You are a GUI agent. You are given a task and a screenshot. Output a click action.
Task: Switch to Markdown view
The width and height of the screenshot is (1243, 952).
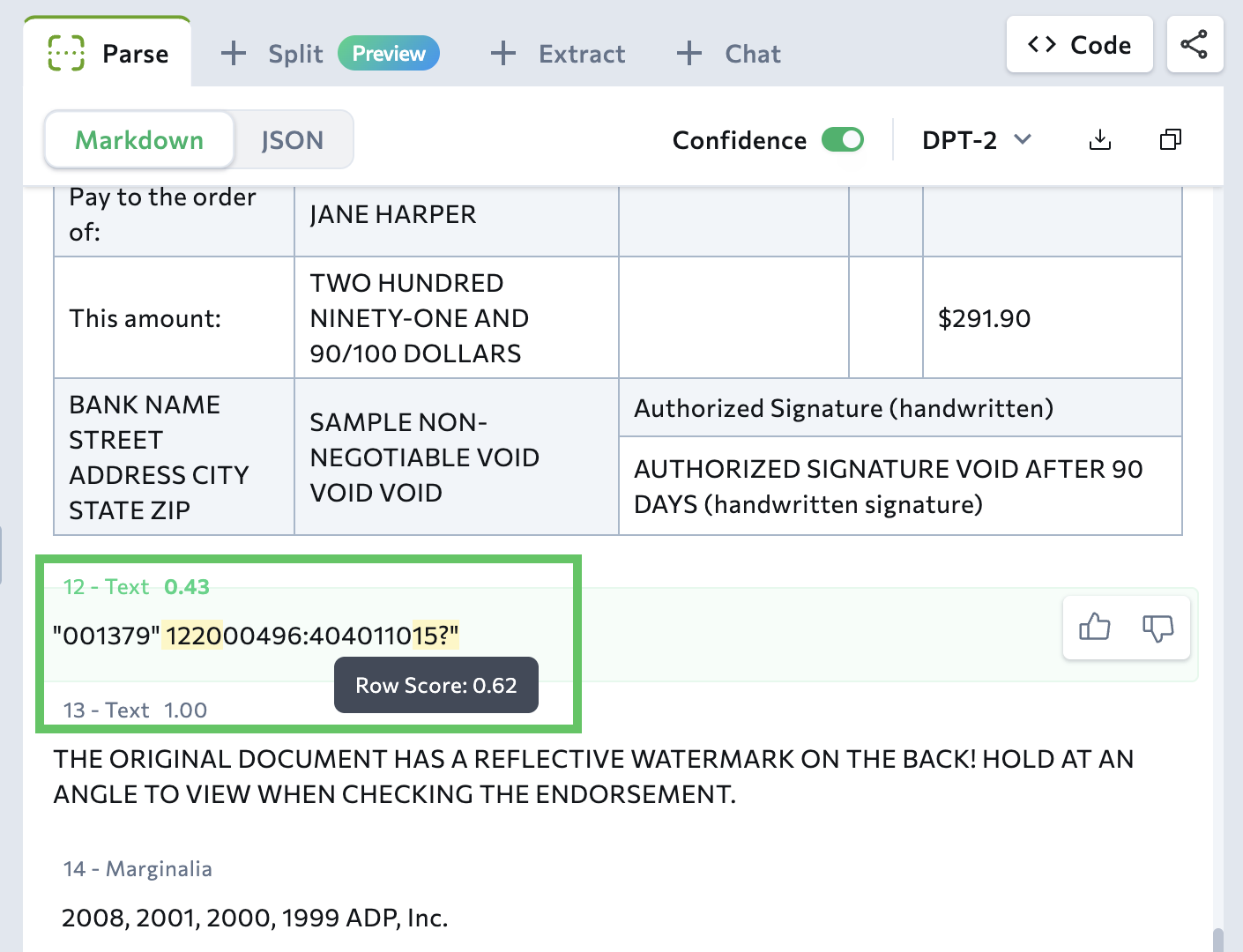point(139,139)
